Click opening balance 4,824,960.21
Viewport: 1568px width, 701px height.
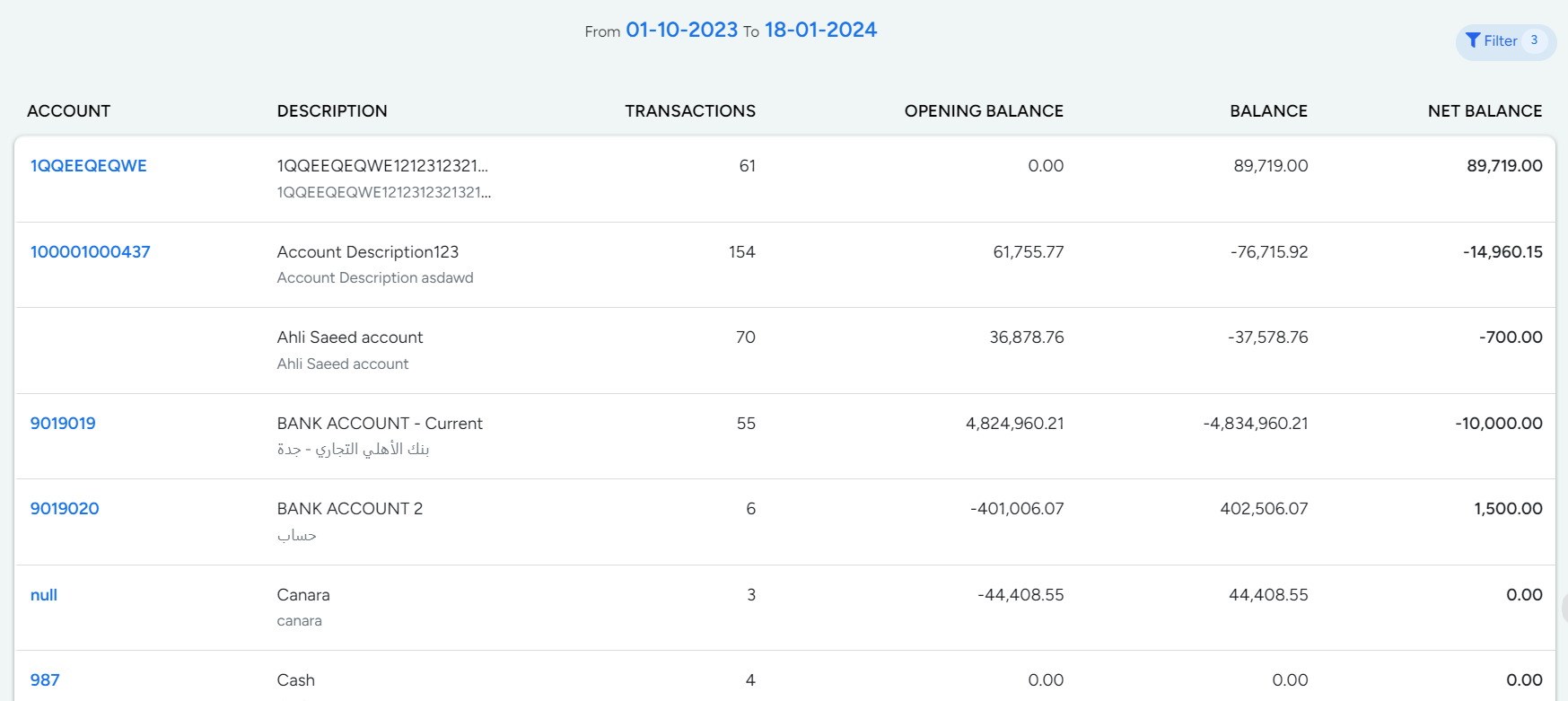pos(1015,424)
